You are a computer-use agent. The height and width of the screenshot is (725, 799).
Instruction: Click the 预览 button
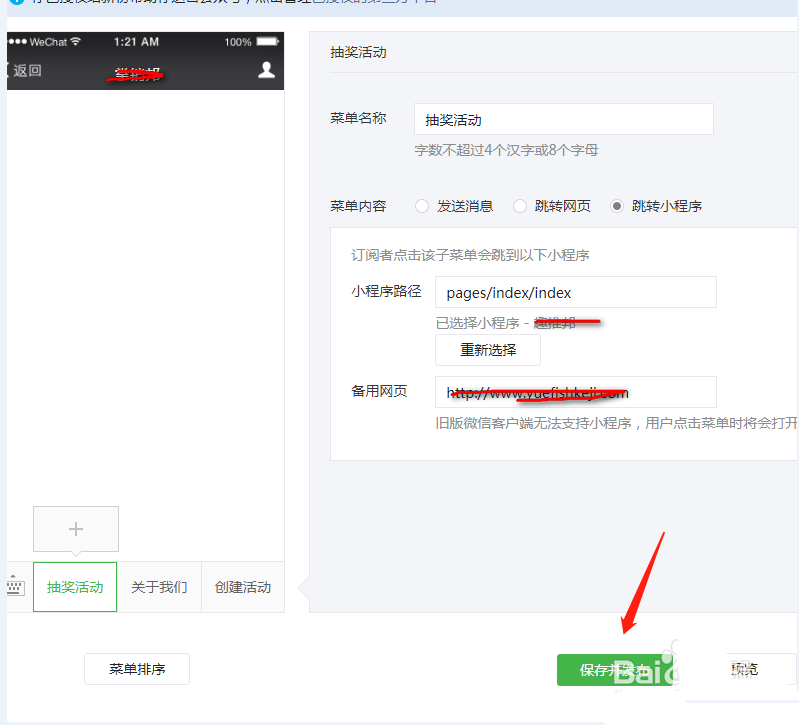point(744,669)
